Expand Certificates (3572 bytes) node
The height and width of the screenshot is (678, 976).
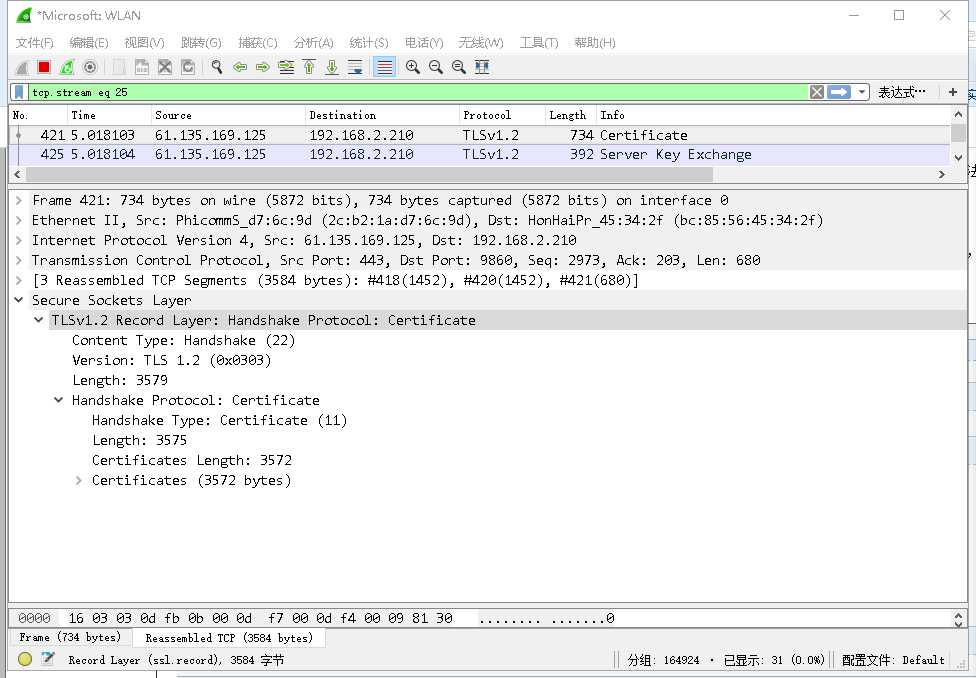pos(78,480)
